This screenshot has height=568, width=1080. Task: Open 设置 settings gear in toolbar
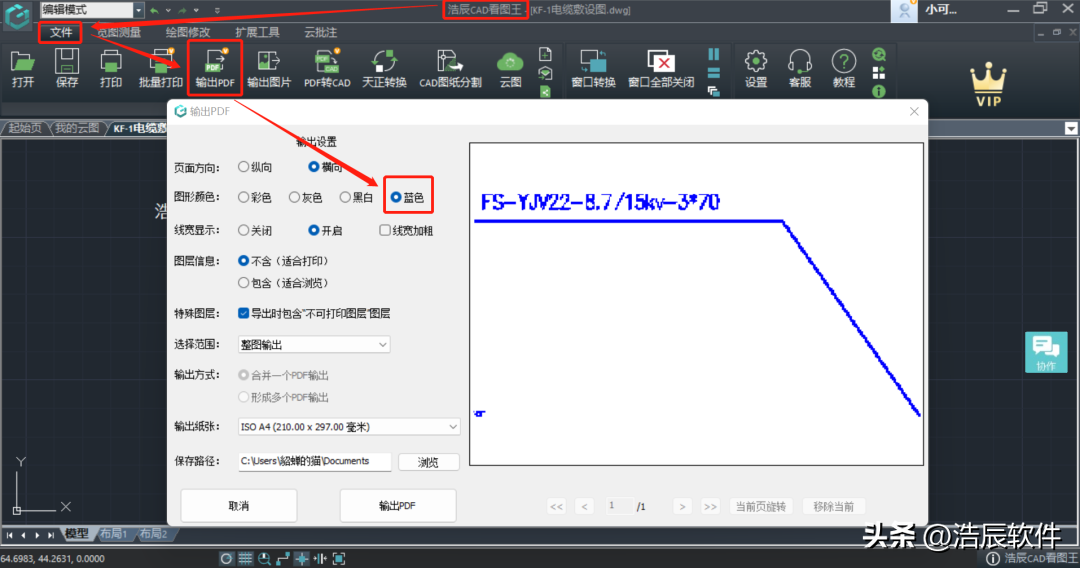pyautogui.click(x=756, y=68)
